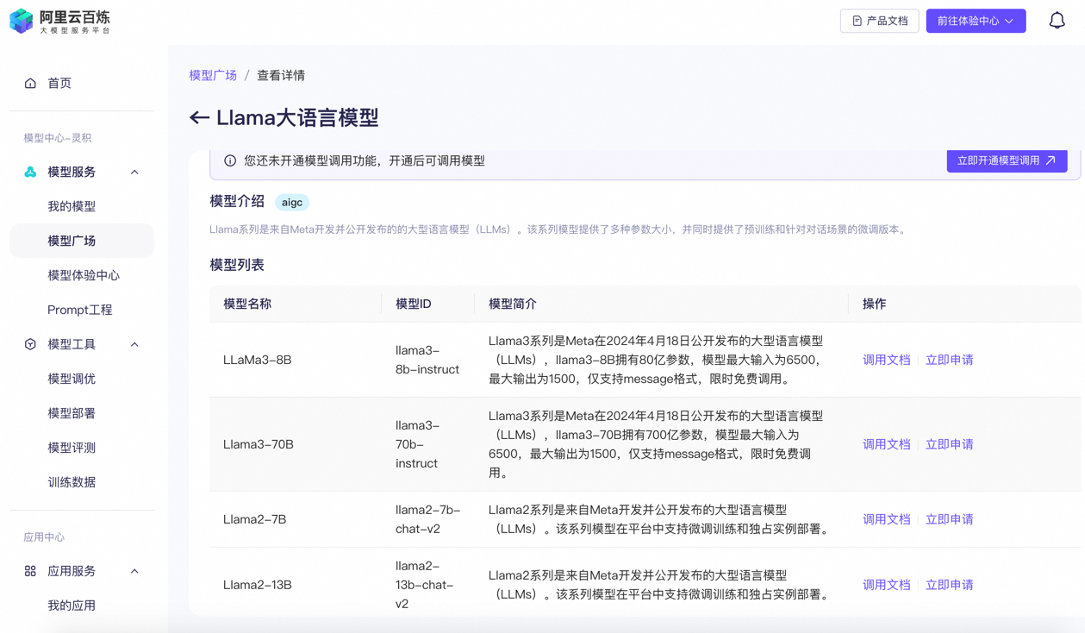The image size is (1085, 633).
Task: Click the 应用服务 grid icon
Action: click(x=30, y=571)
